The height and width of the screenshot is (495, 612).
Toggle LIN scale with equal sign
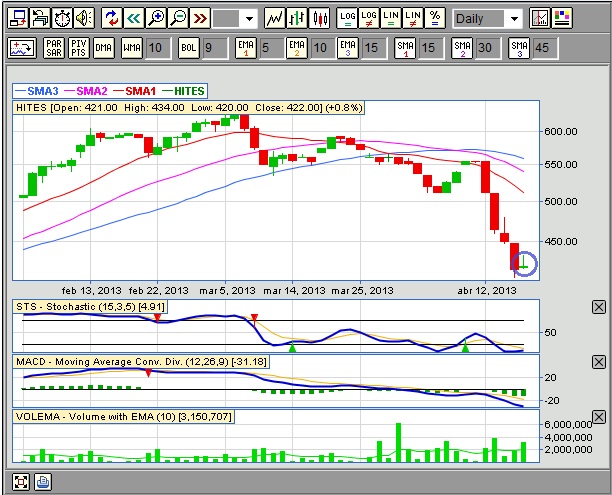(x=391, y=18)
